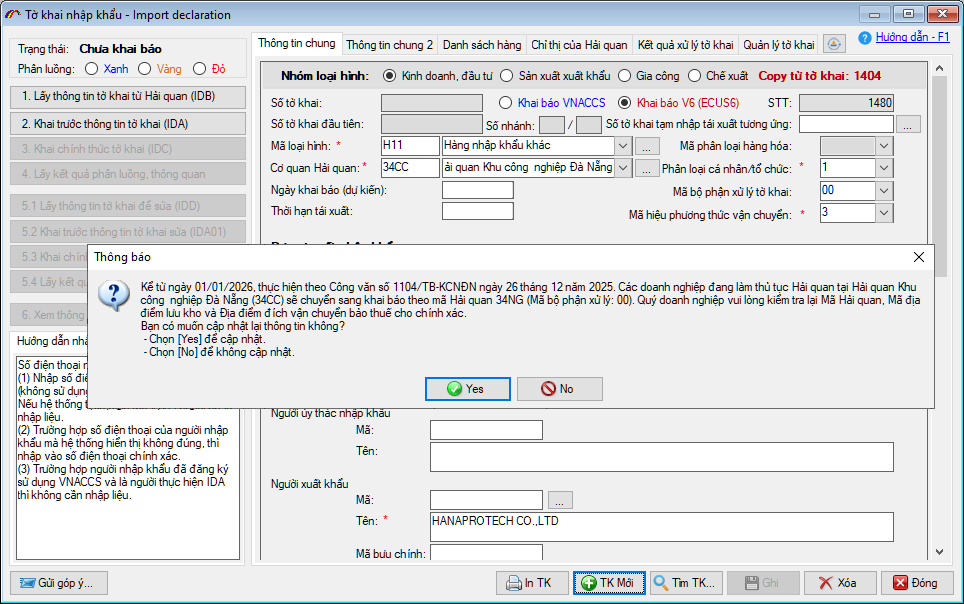964x604 pixels.
Task: Expand the Mã loại hình dropdown
Action: tap(623, 146)
